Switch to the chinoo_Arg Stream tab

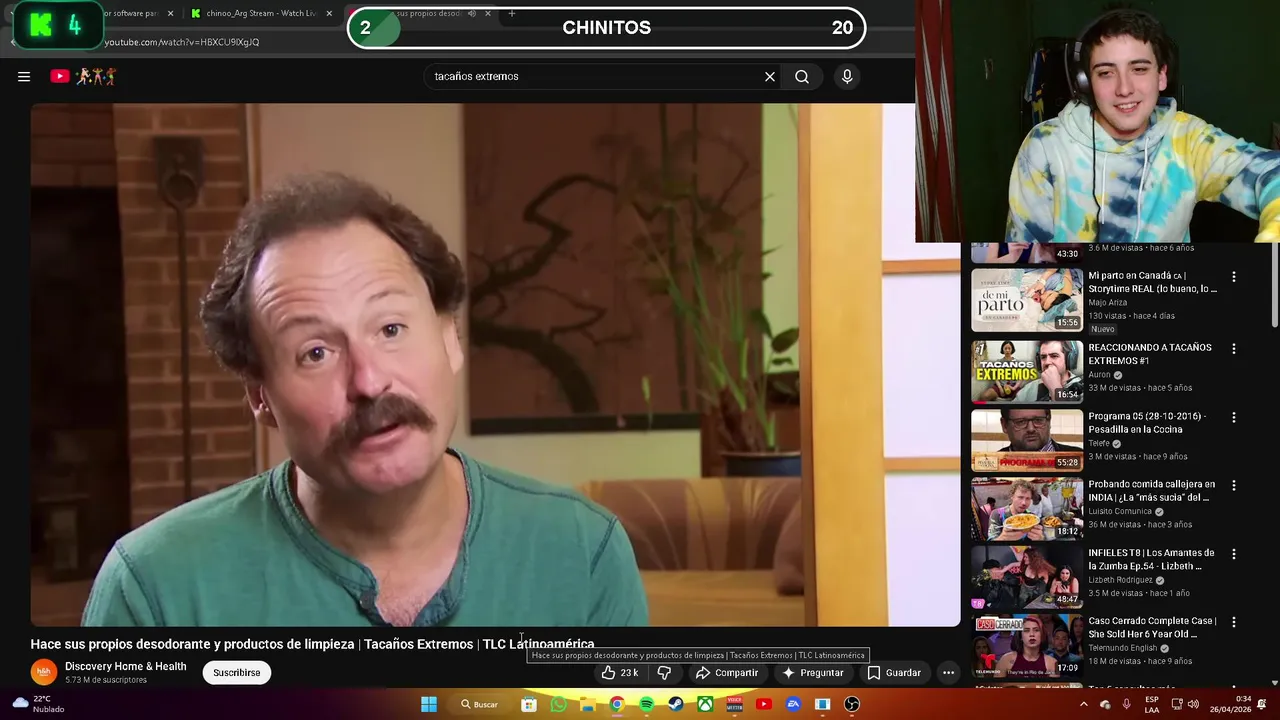point(261,13)
